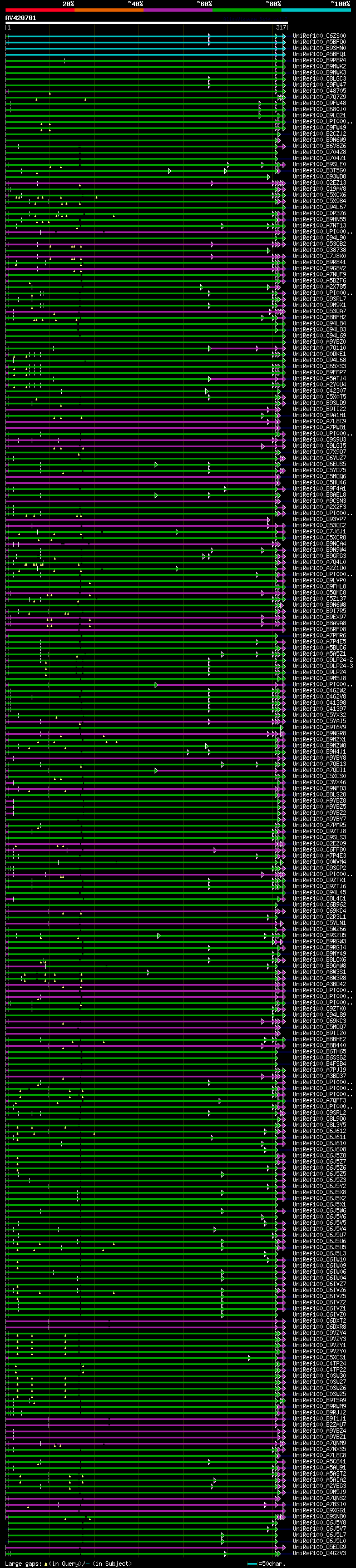356x1568 pixels.
Task: Click the UniRef100_Q2EZ09 label
Action: [x=319, y=844]
